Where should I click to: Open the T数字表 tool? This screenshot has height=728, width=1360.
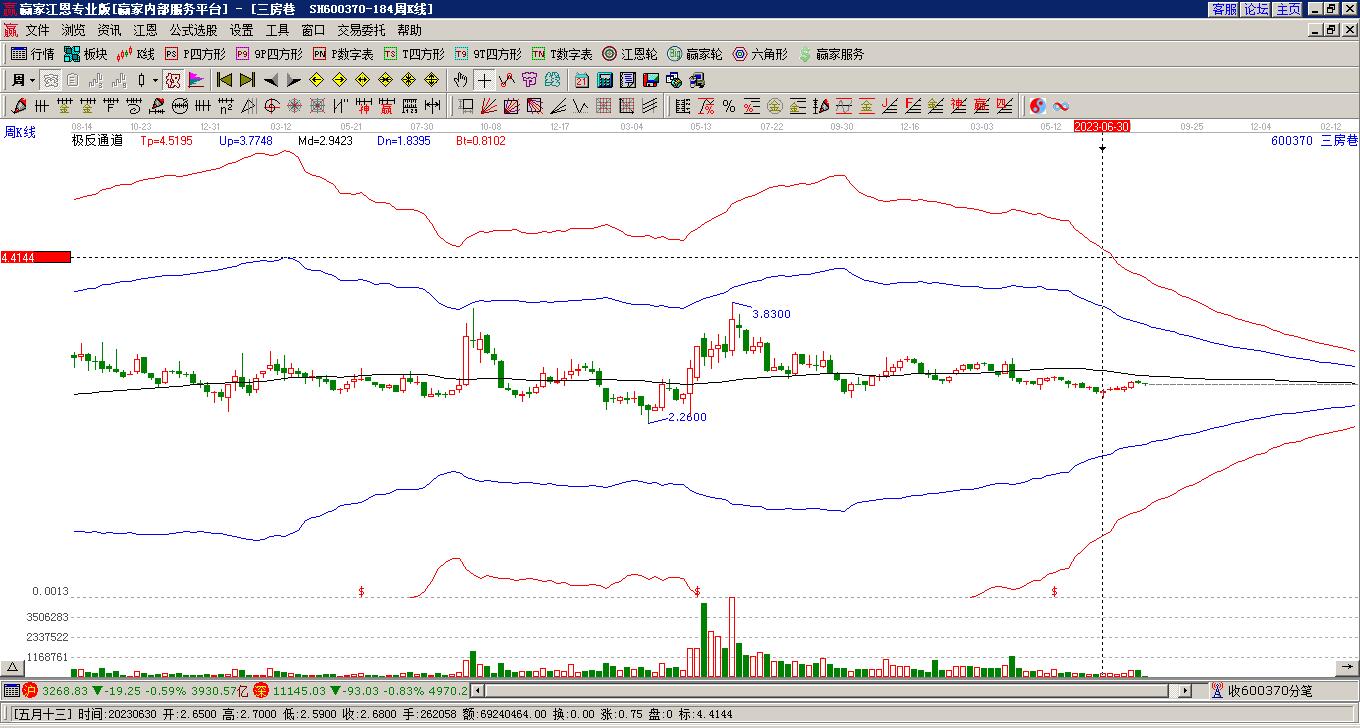coord(562,54)
